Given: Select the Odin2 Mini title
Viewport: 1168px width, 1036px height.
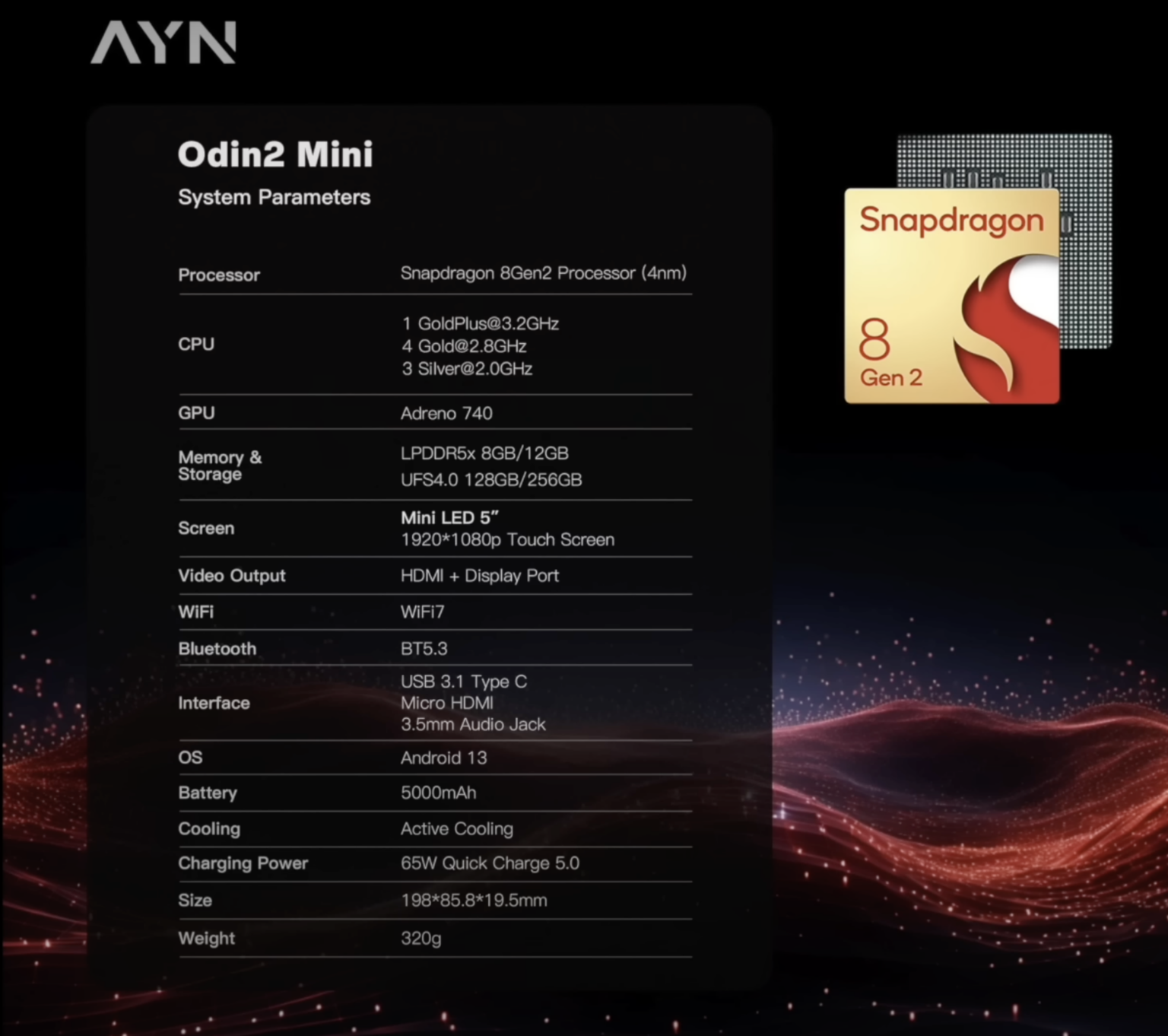Looking at the screenshot, I should coord(275,154).
